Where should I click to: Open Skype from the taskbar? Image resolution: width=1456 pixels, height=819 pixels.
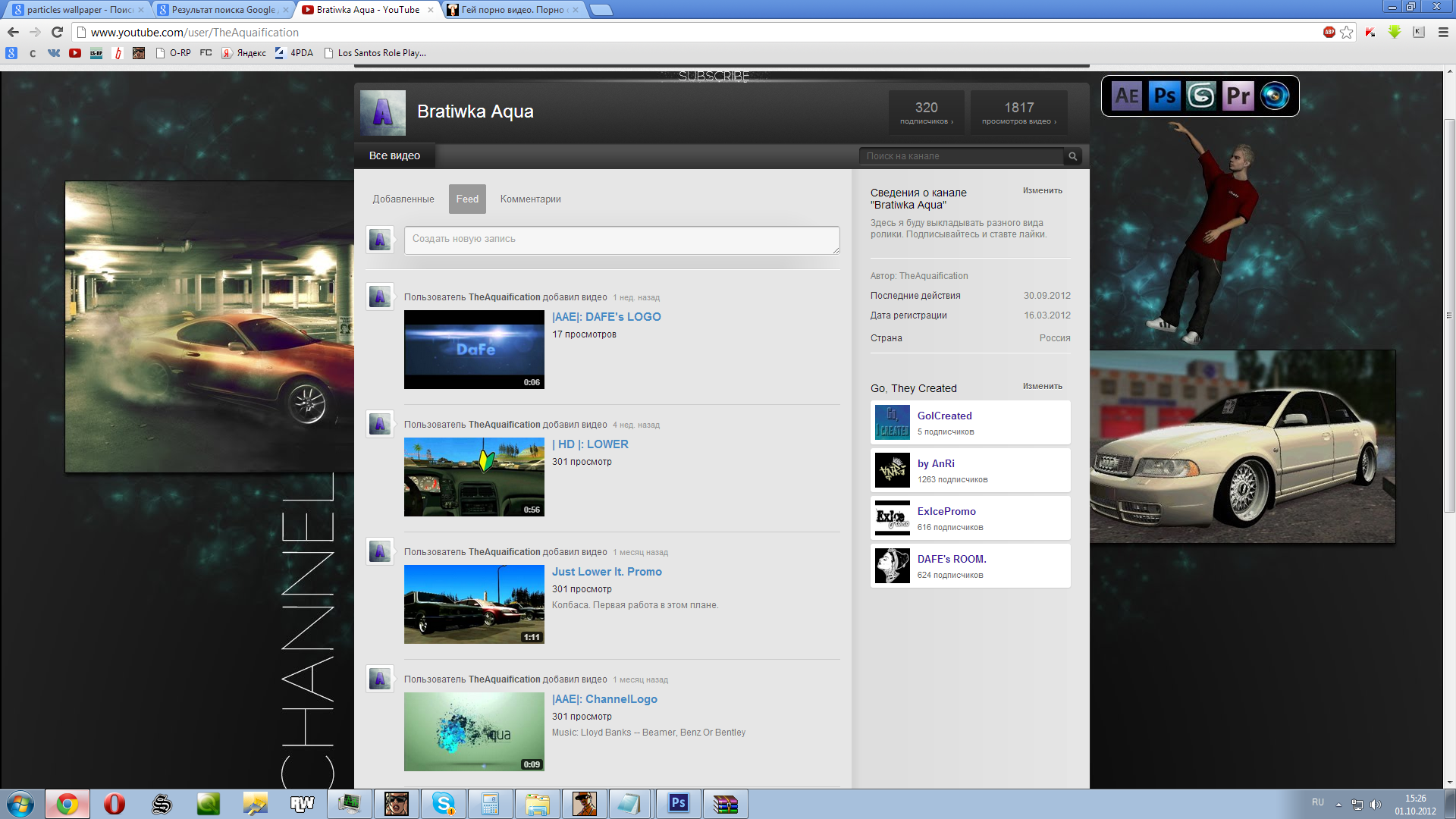[x=444, y=804]
